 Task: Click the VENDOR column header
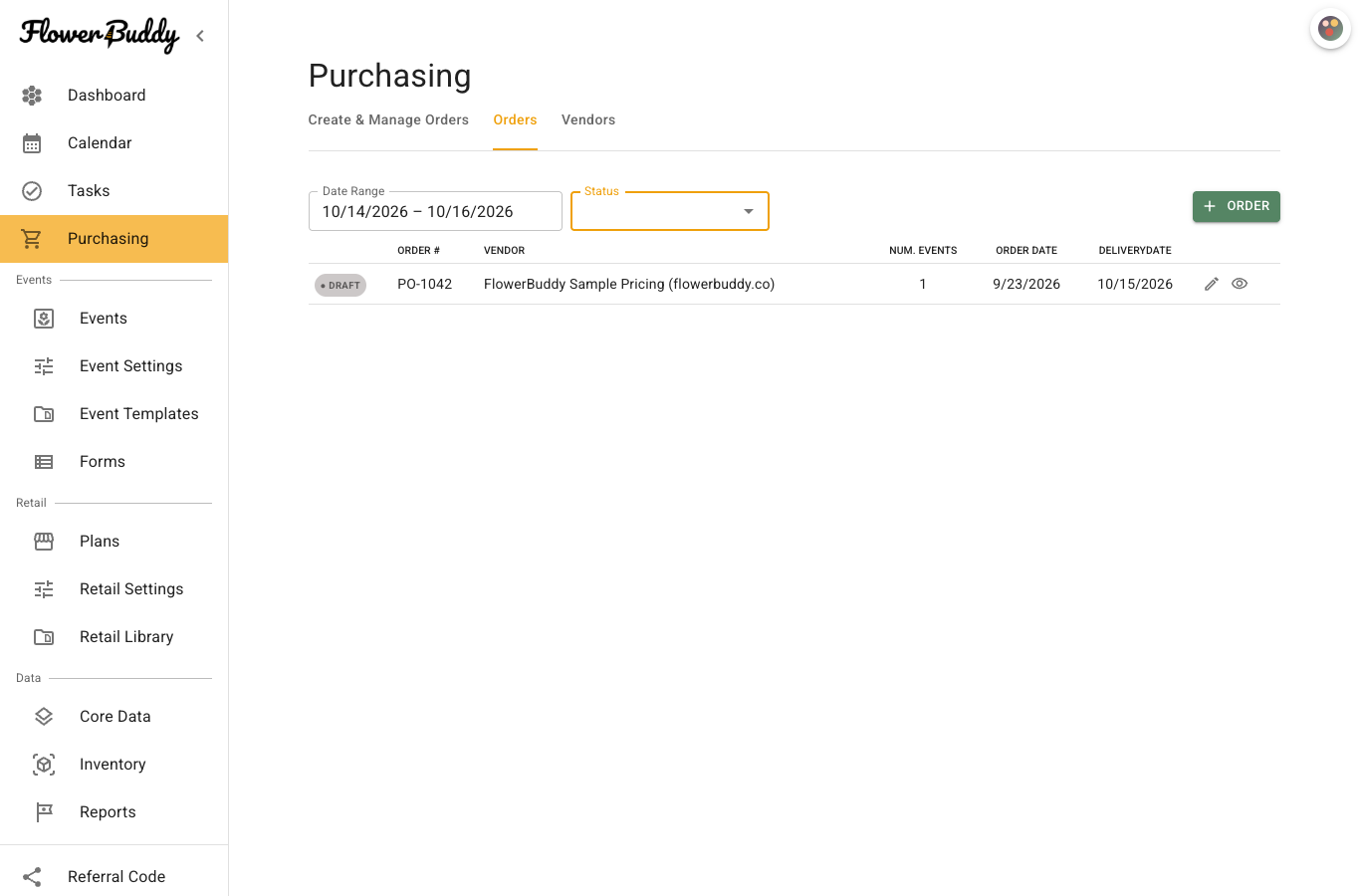click(504, 251)
